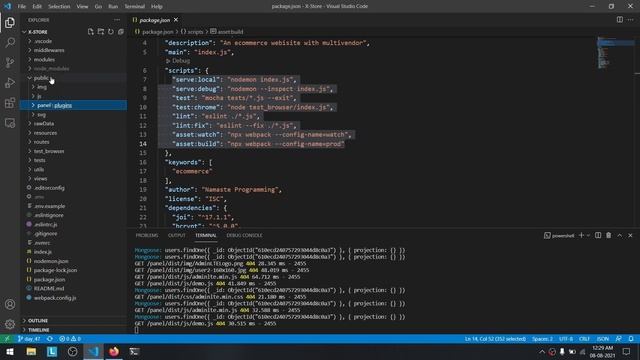The height and width of the screenshot is (360, 640).
Task: Click the editor minimap overview
Action: (x=616, y=53)
